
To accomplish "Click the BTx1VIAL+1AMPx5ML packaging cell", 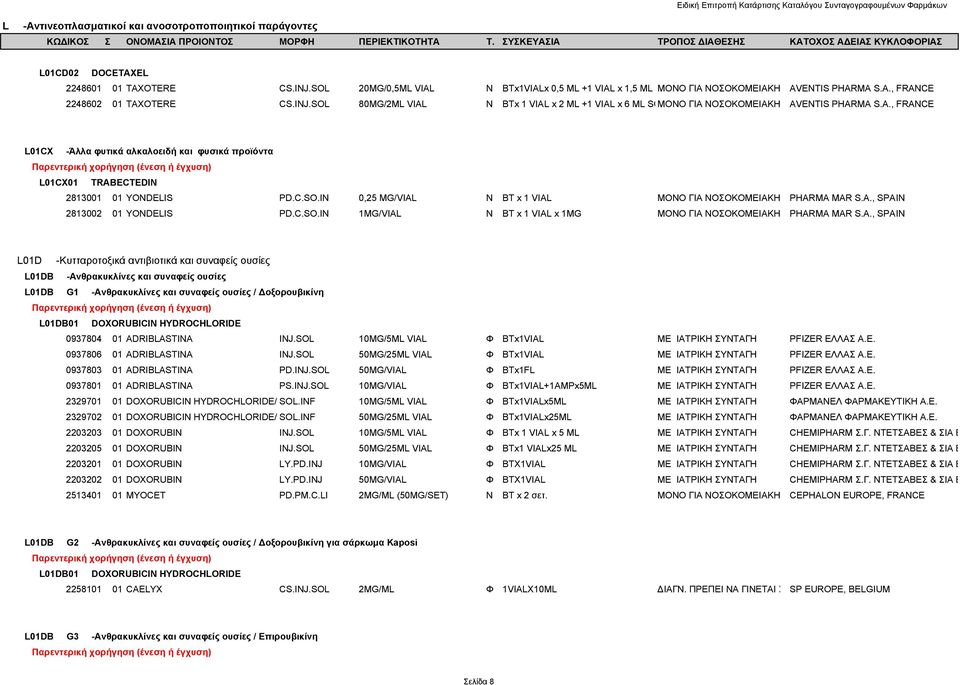I will coord(549,386).
